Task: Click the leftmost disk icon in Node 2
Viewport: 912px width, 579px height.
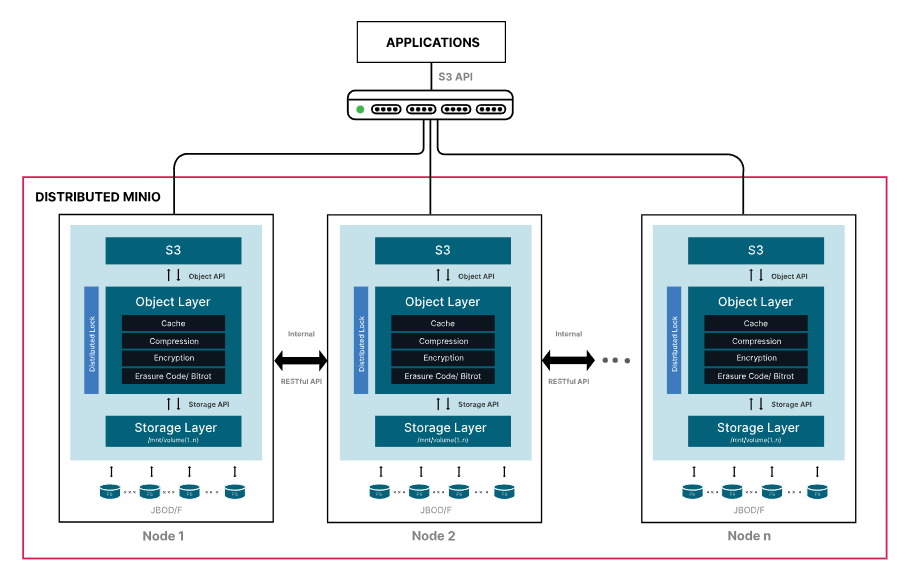Action: 379,492
